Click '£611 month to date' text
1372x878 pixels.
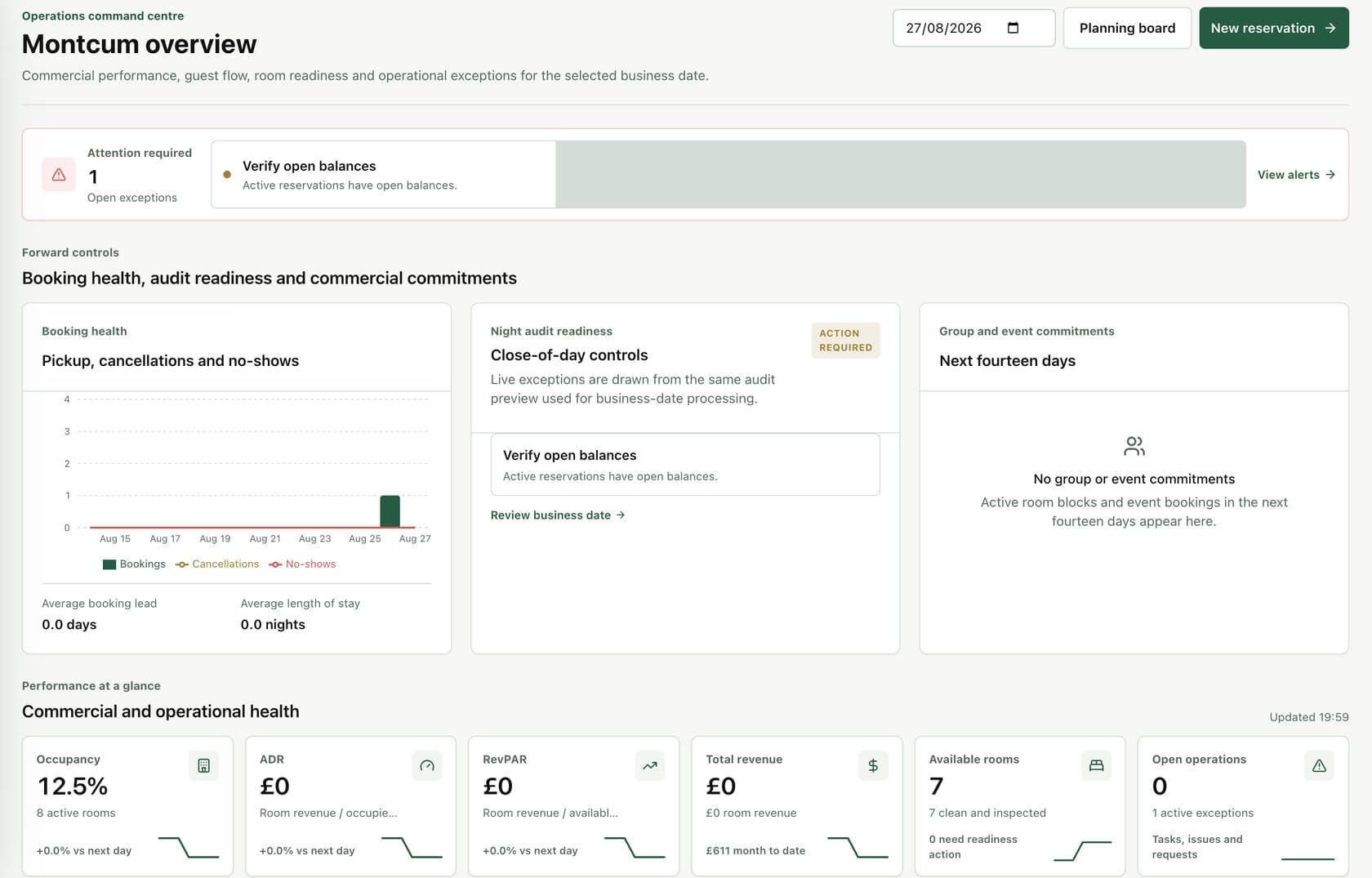coord(755,851)
